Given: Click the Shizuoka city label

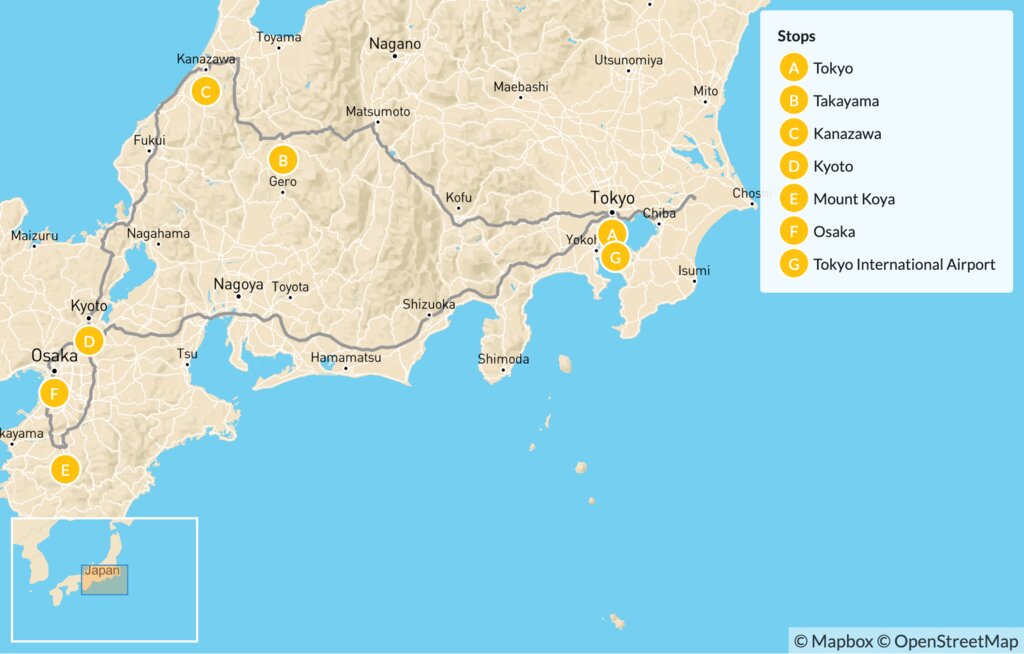Looking at the screenshot, I should coord(428,304).
